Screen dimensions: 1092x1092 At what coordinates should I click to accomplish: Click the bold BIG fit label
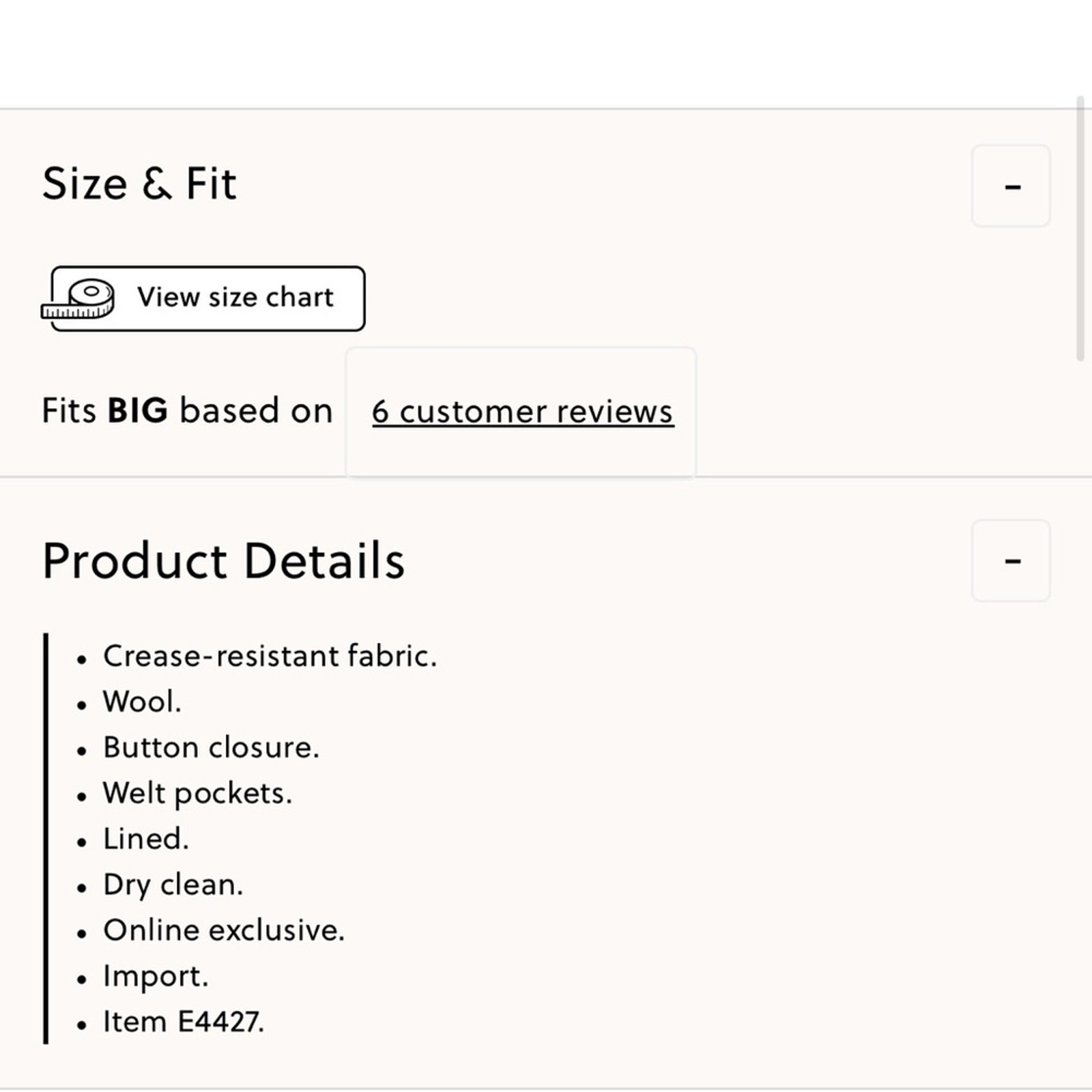coord(137,411)
